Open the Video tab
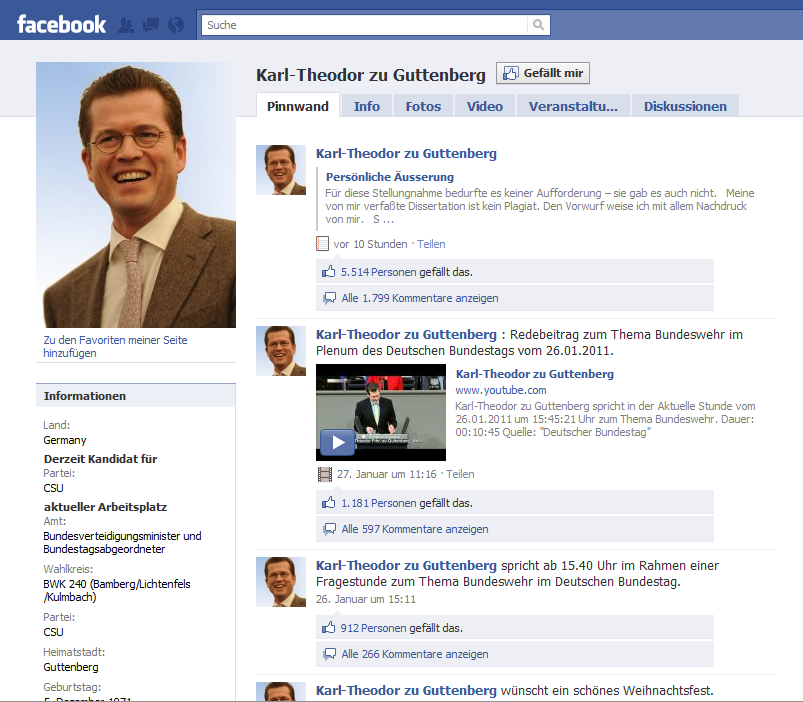 click(484, 106)
